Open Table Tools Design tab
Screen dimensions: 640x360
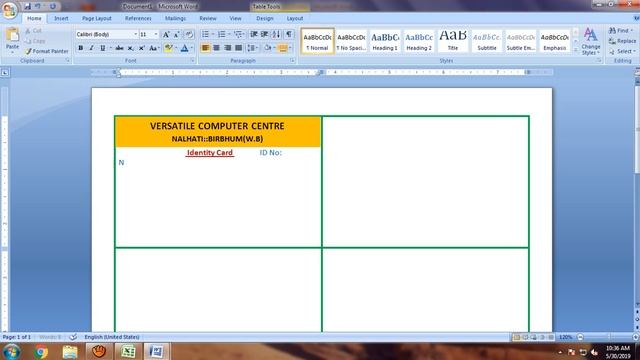coord(264,18)
